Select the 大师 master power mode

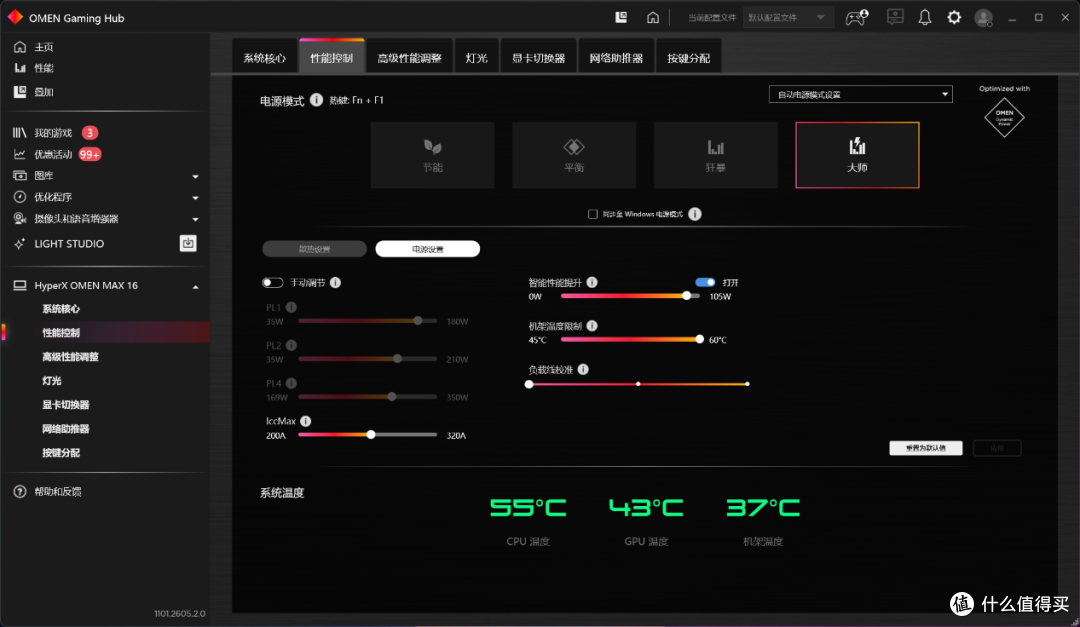tap(858, 155)
